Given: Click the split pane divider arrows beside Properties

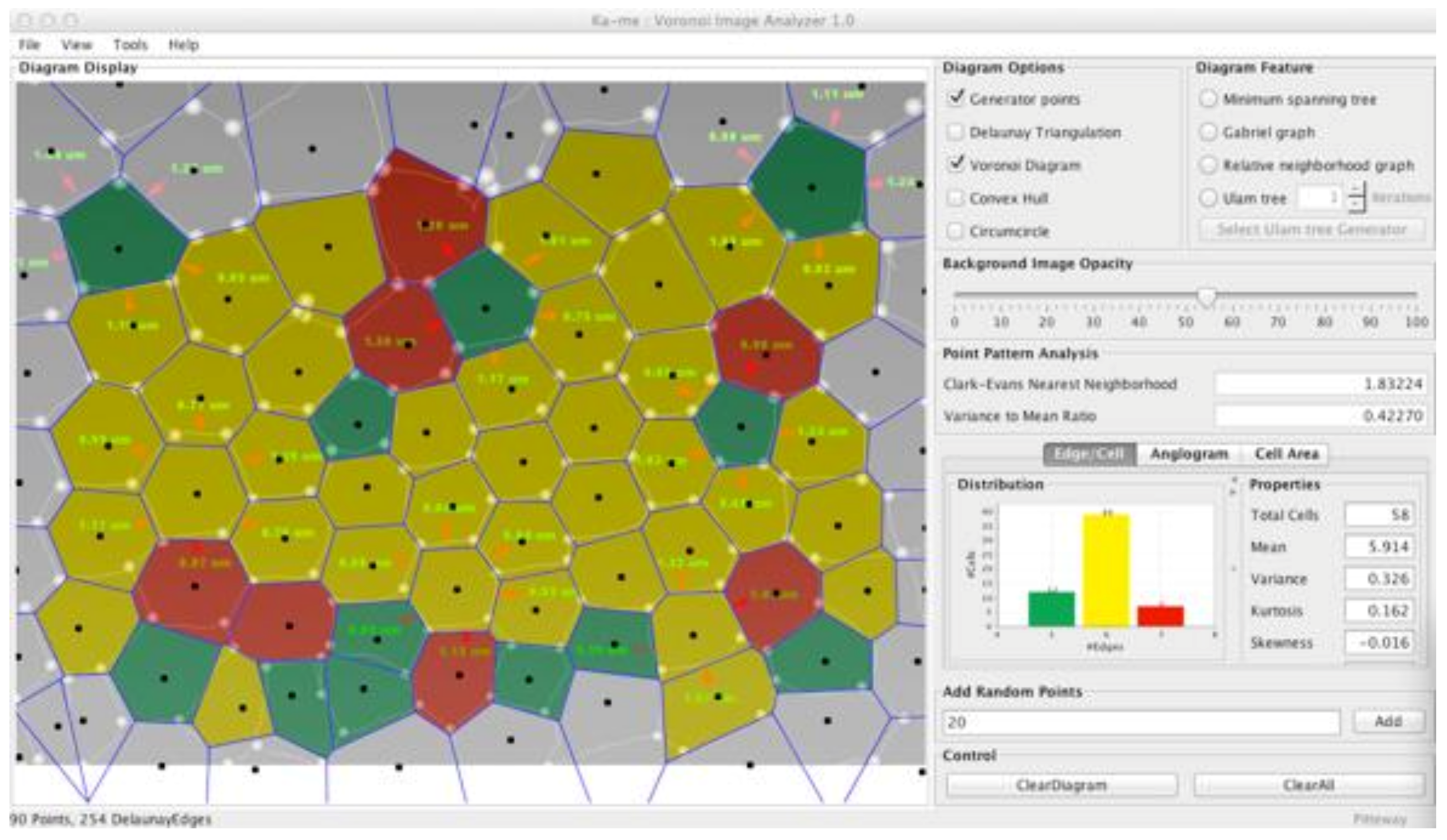Looking at the screenshot, I should (1233, 485).
